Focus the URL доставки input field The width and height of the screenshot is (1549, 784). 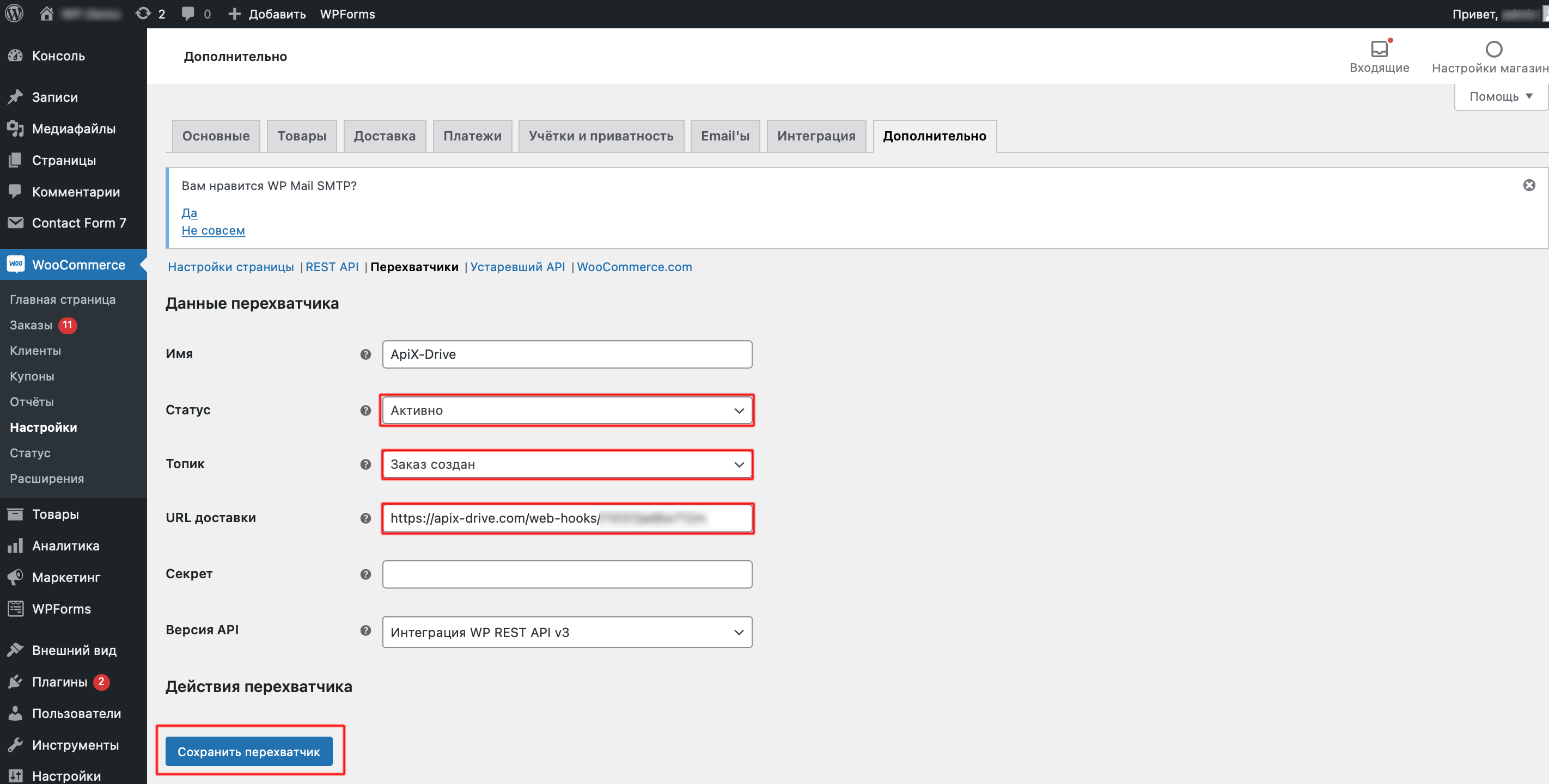coord(567,518)
